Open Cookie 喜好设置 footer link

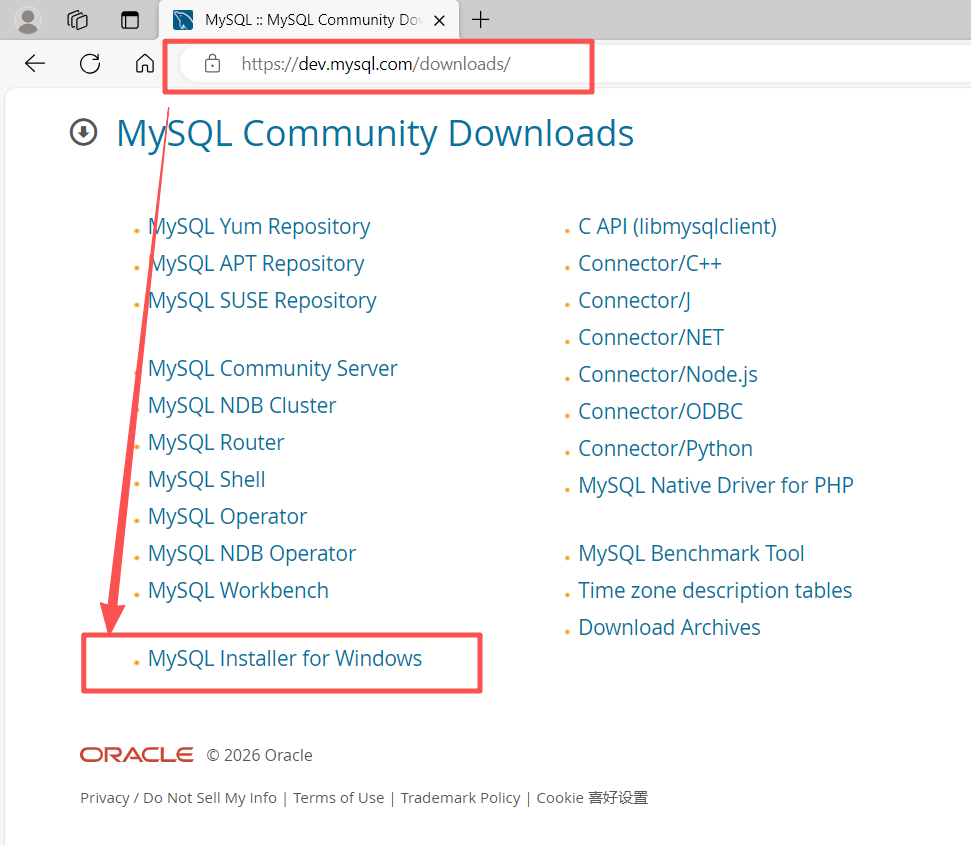(592, 798)
